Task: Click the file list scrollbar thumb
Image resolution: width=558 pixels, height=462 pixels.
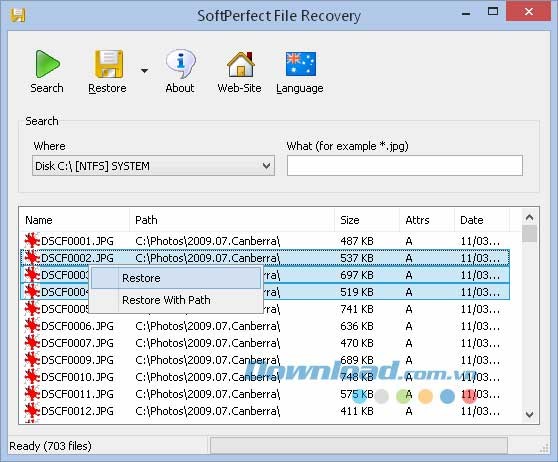Action: pos(530,234)
